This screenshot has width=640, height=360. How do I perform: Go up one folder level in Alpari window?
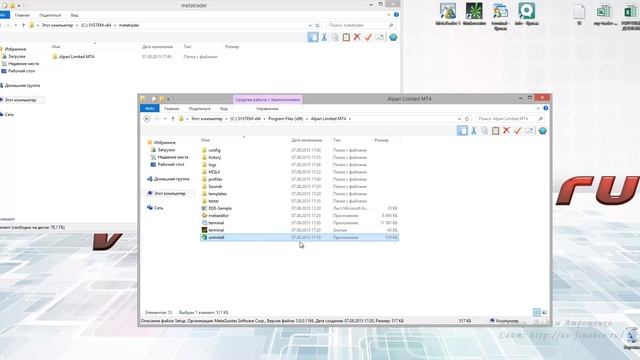click(x=173, y=119)
